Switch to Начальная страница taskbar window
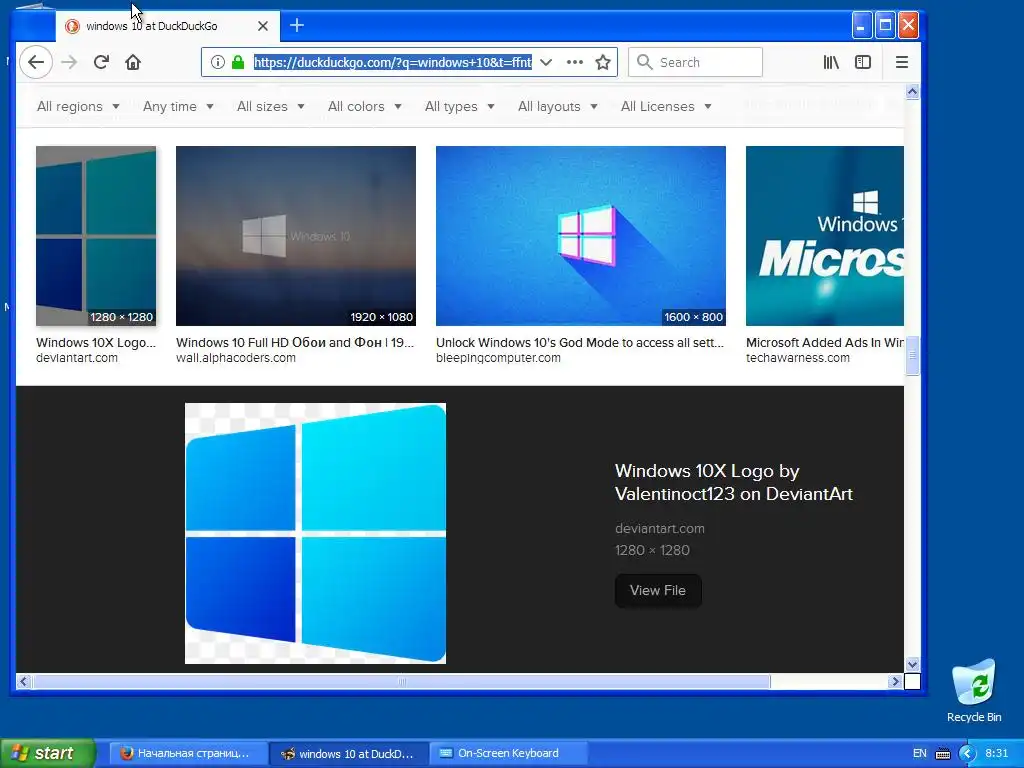This screenshot has height=768, width=1024. click(x=187, y=753)
